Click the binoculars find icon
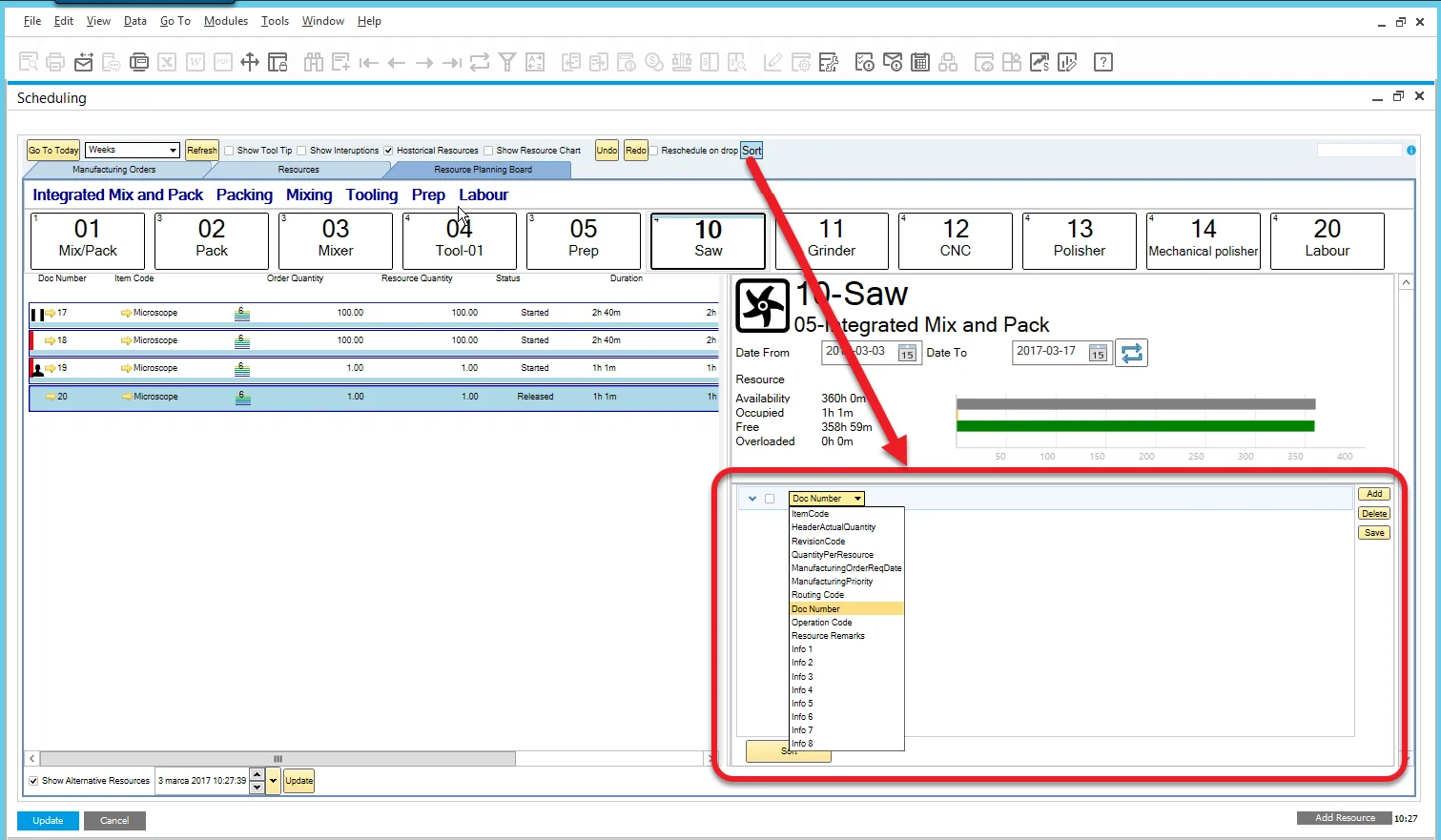Image resolution: width=1441 pixels, height=840 pixels. (x=313, y=63)
